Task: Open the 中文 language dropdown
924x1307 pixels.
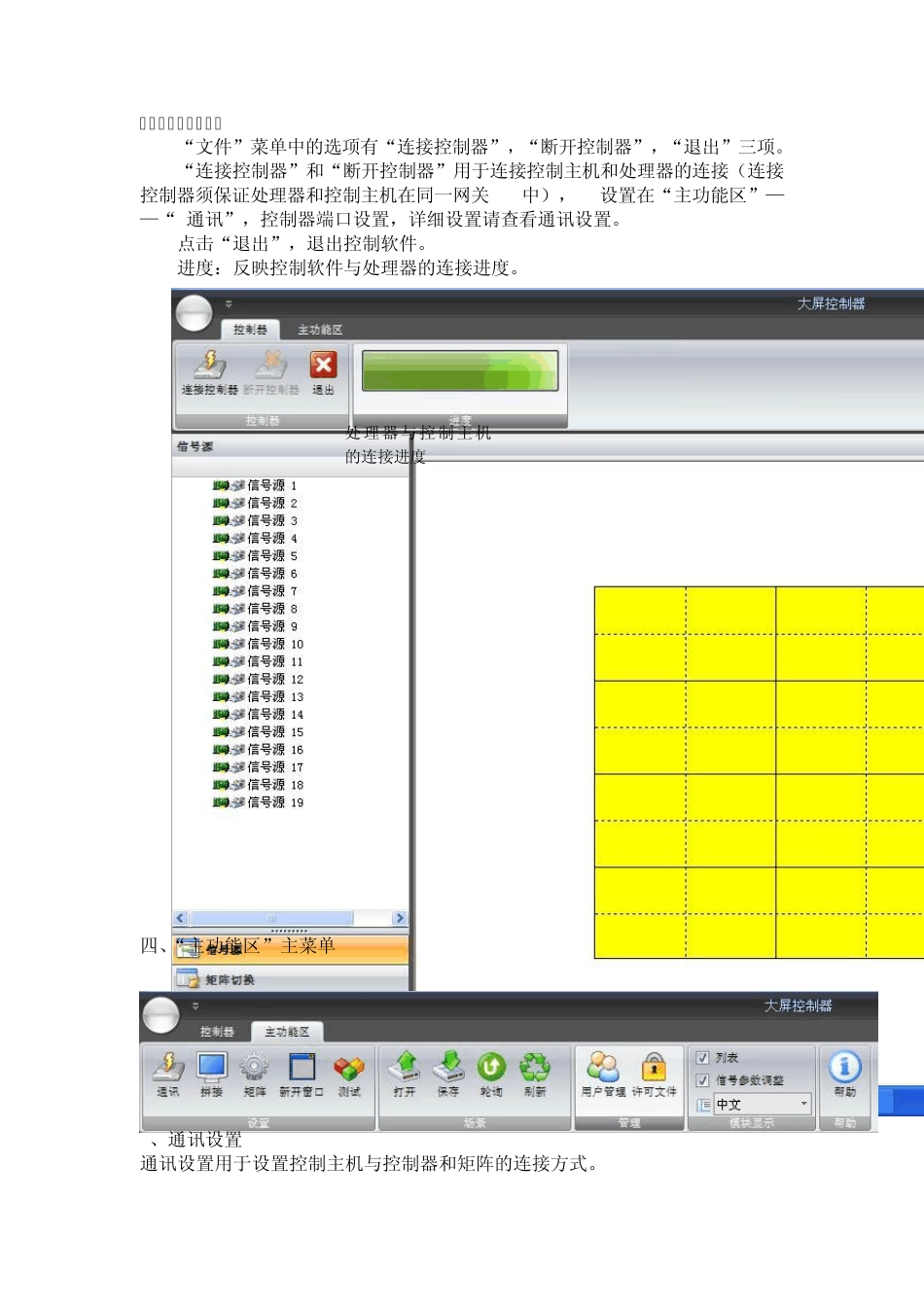Action: [763, 1104]
